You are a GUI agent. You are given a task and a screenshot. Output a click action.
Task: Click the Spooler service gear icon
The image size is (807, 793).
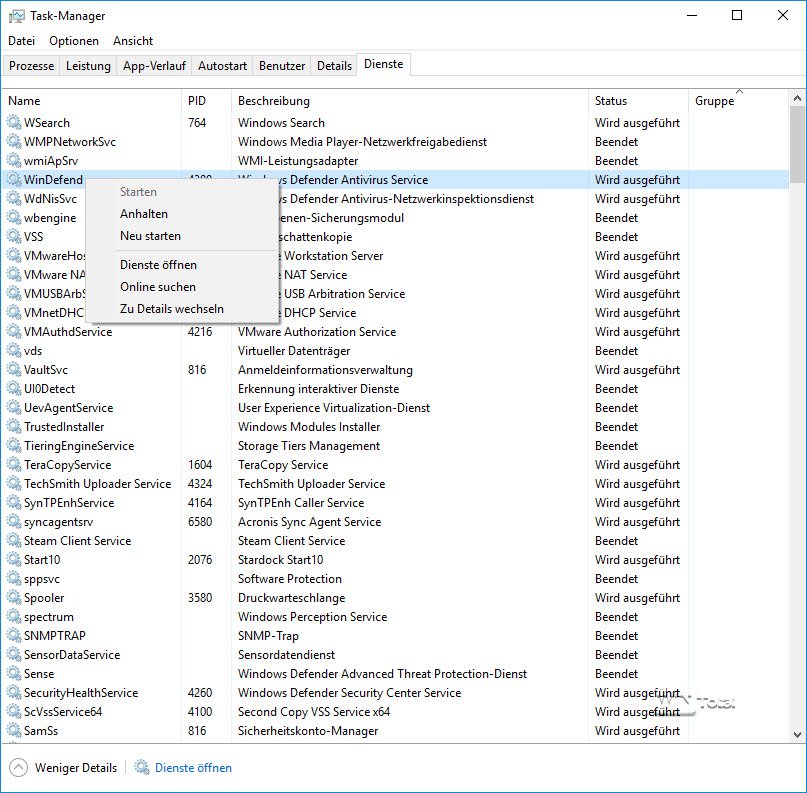click(13, 598)
